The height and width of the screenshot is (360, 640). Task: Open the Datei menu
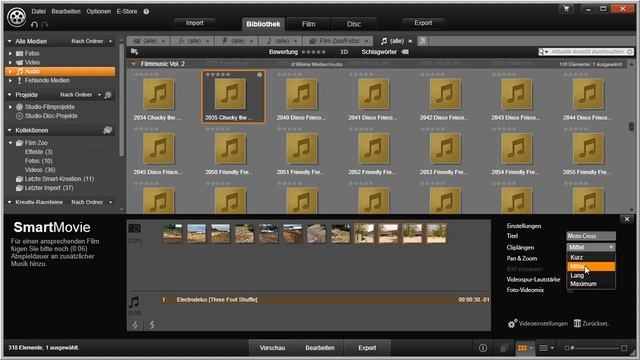[x=38, y=11]
